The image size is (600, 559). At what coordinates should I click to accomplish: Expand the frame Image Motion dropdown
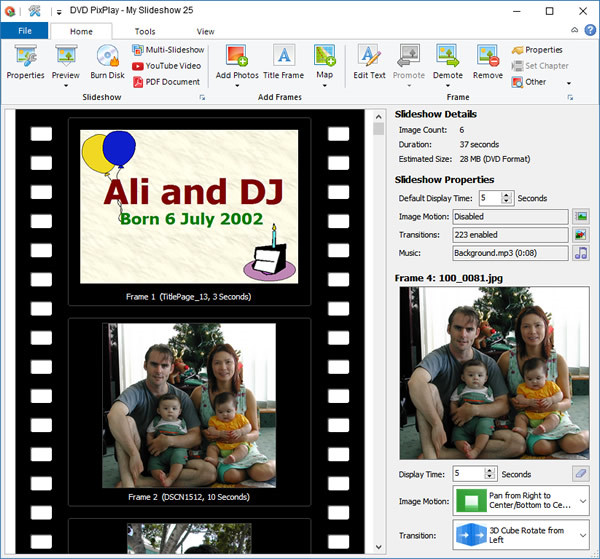(582, 502)
